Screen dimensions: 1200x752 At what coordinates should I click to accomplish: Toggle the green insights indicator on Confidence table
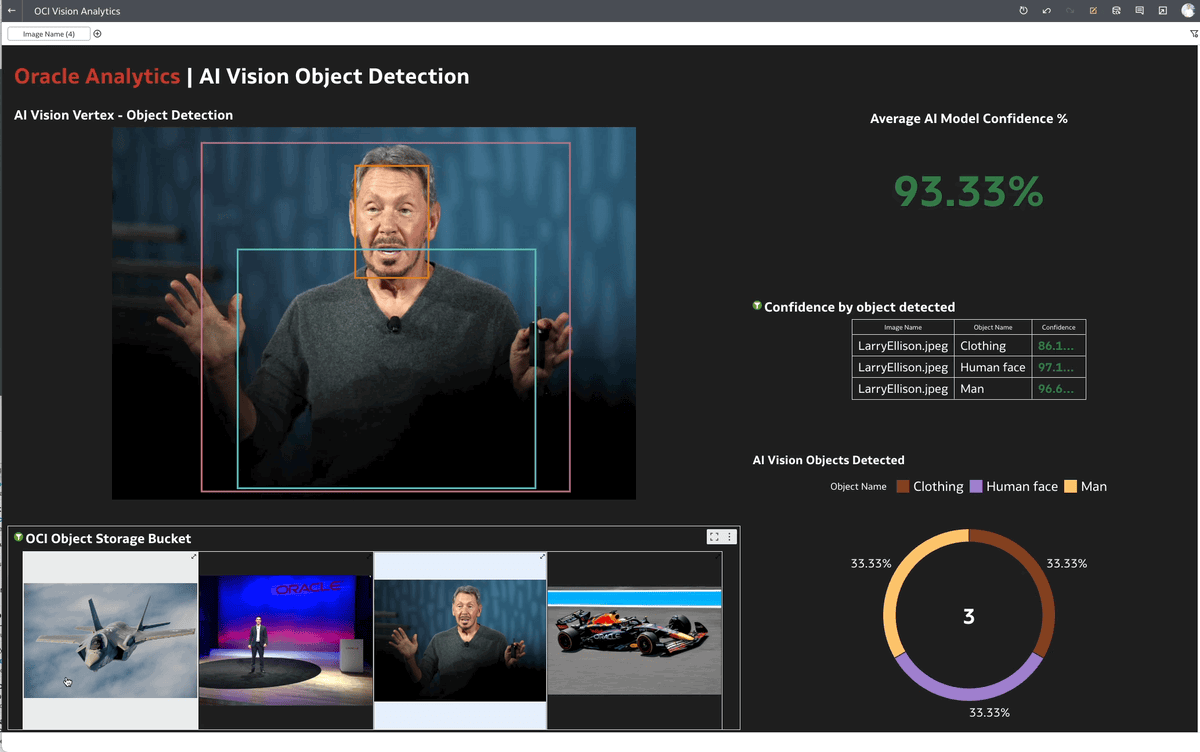(x=757, y=305)
